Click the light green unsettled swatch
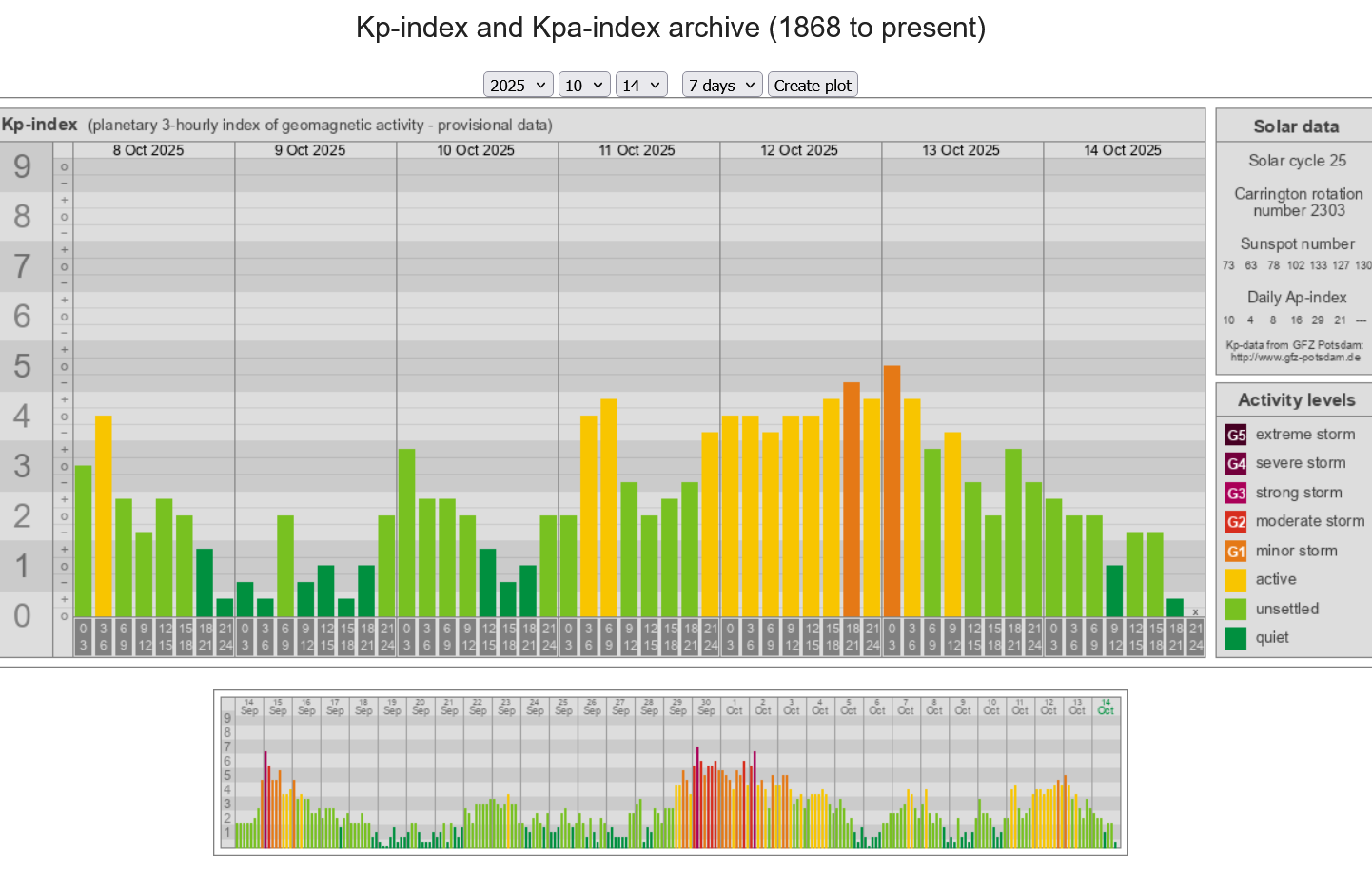The width and height of the screenshot is (1372, 873). [x=1235, y=609]
